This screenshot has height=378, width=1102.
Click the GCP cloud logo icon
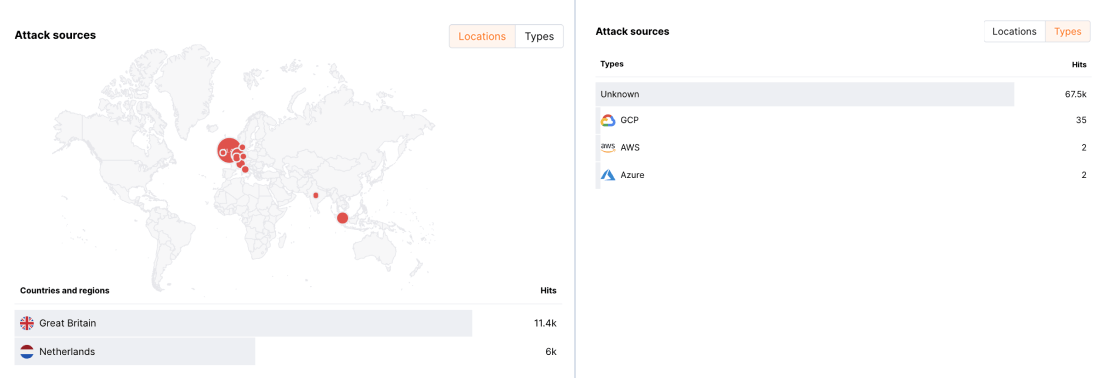click(608, 120)
